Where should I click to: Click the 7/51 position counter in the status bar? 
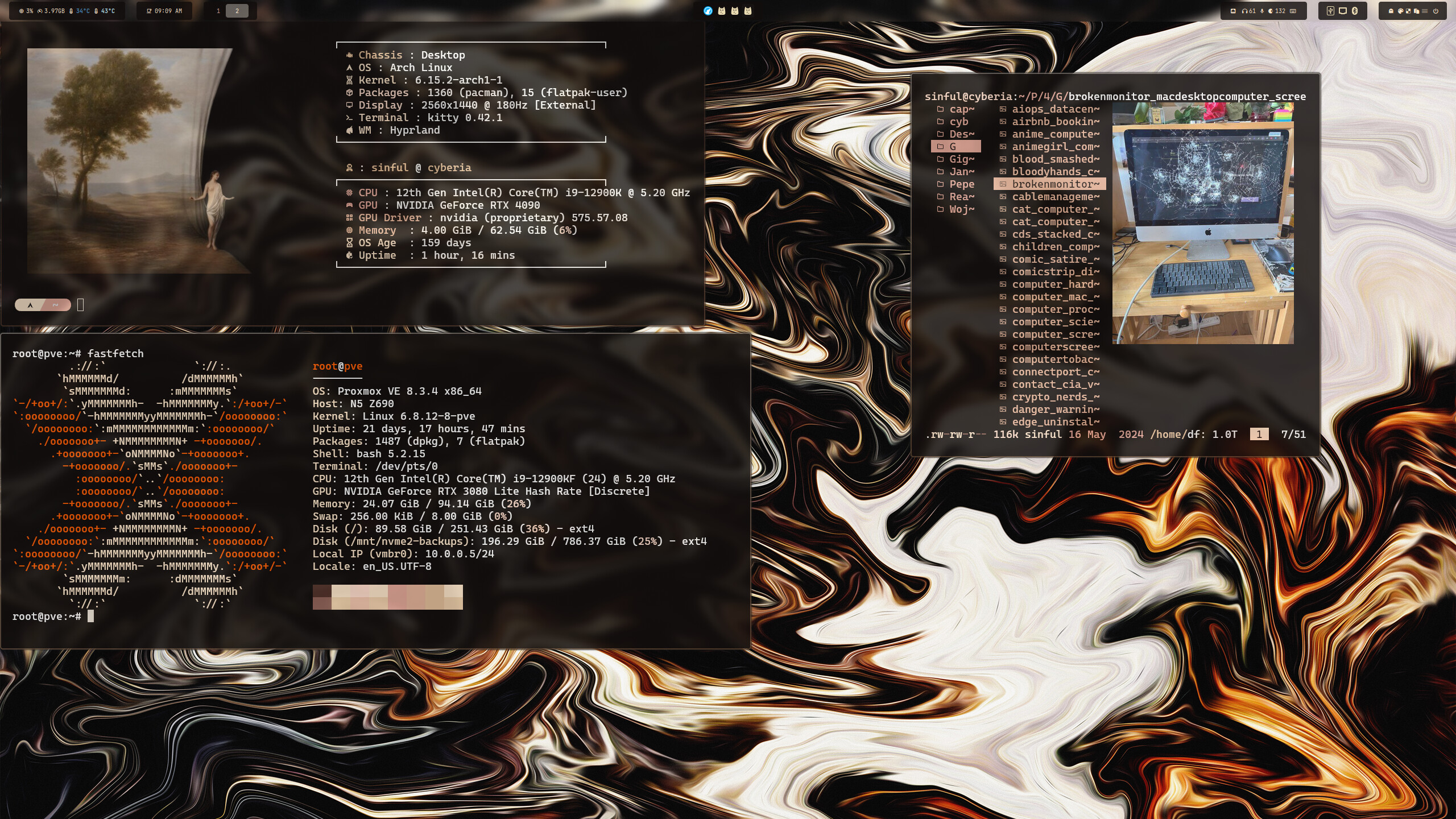pos(1293,435)
